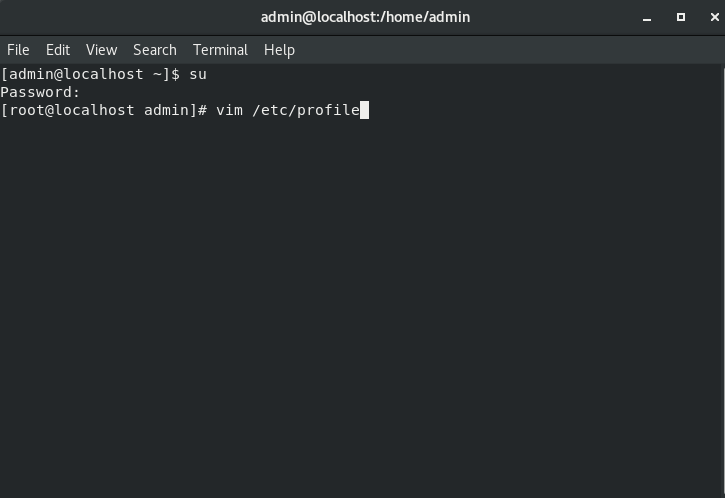This screenshot has height=498, width=725.
Task: Click the window title admin@localhost:/home/admin
Action: 365,17
